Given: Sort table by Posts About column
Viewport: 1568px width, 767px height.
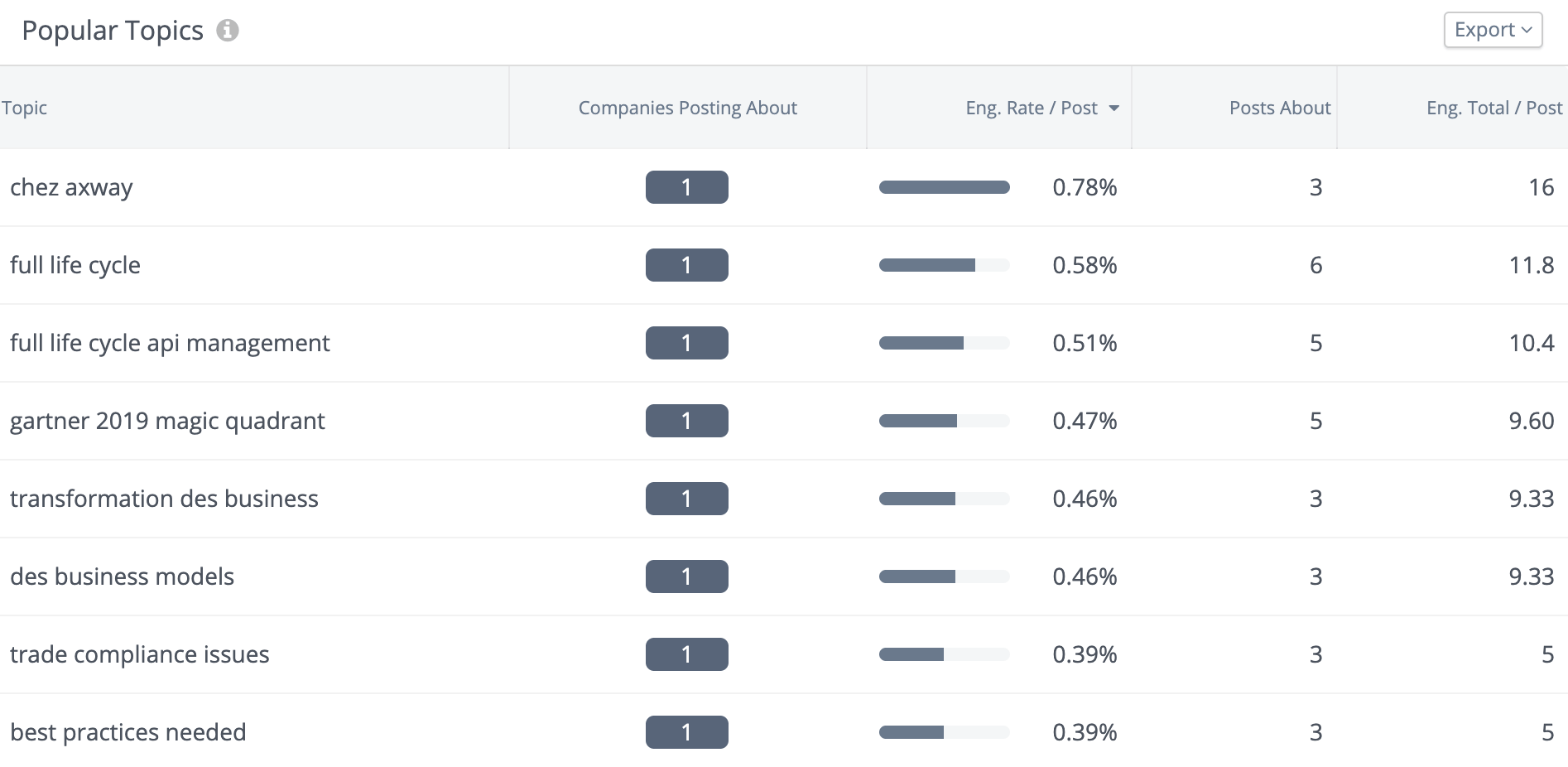Looking at the screenshot, I should (x=1279, y=108).
